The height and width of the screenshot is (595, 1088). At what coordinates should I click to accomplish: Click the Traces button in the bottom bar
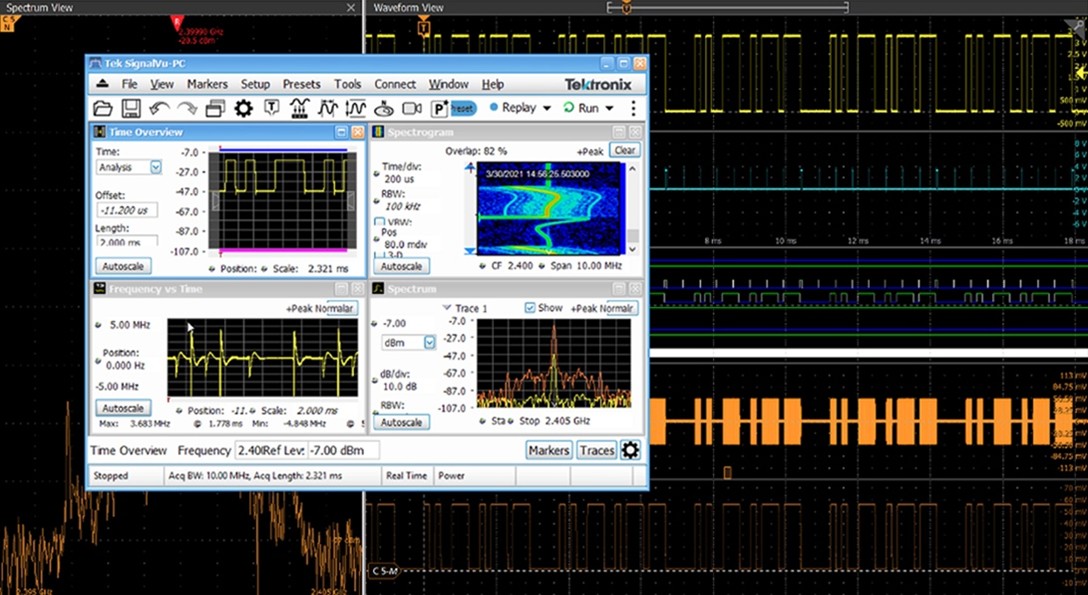pyautogui.click(x=596, y=450)
